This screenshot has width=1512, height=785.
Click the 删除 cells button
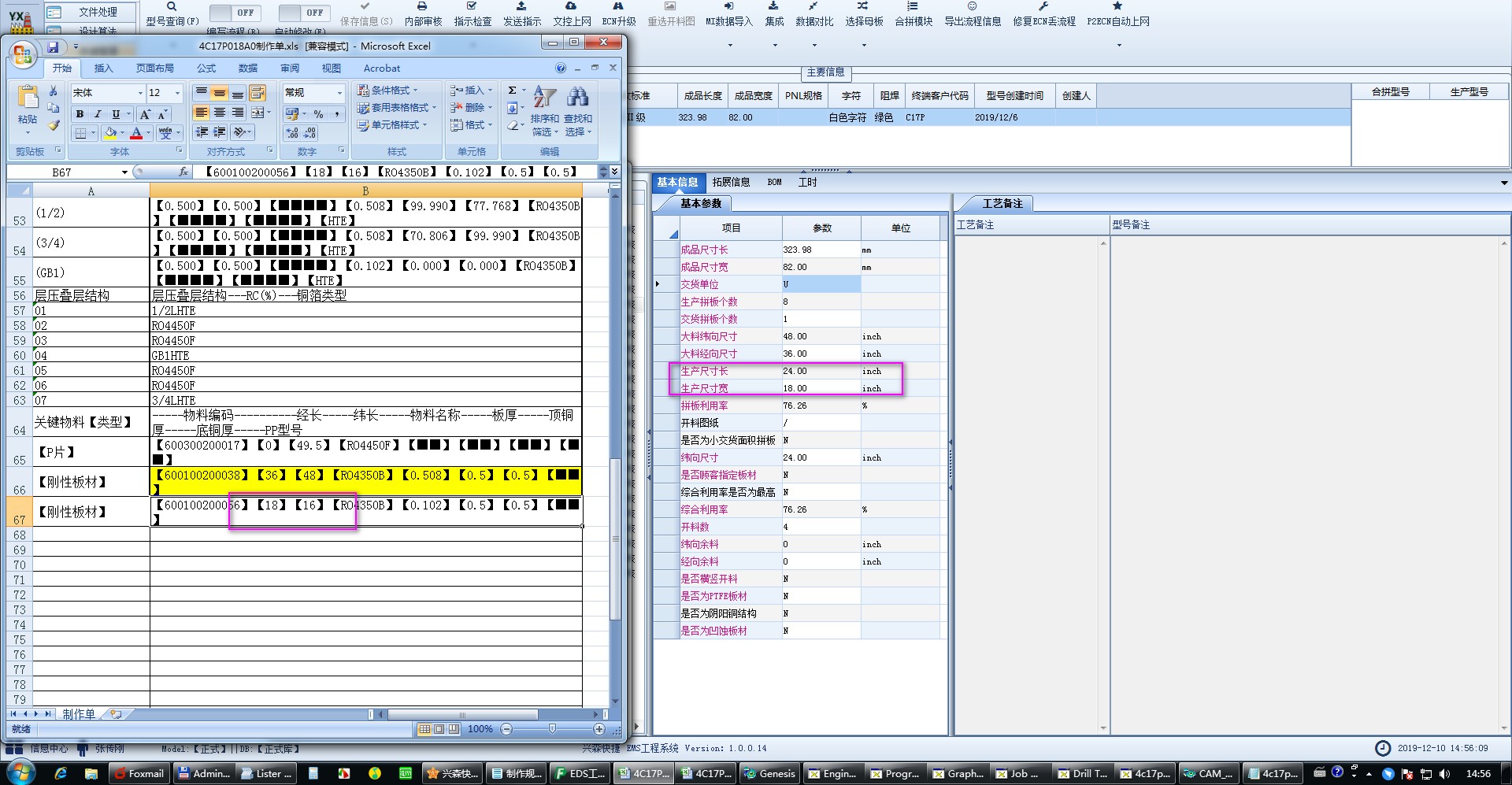[471, 107]
